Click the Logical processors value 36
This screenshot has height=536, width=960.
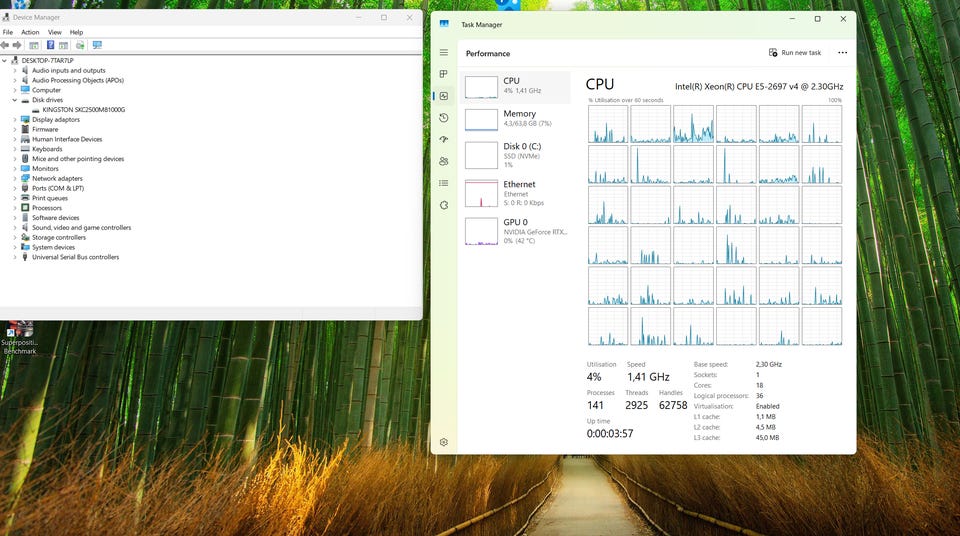point(760,396)
